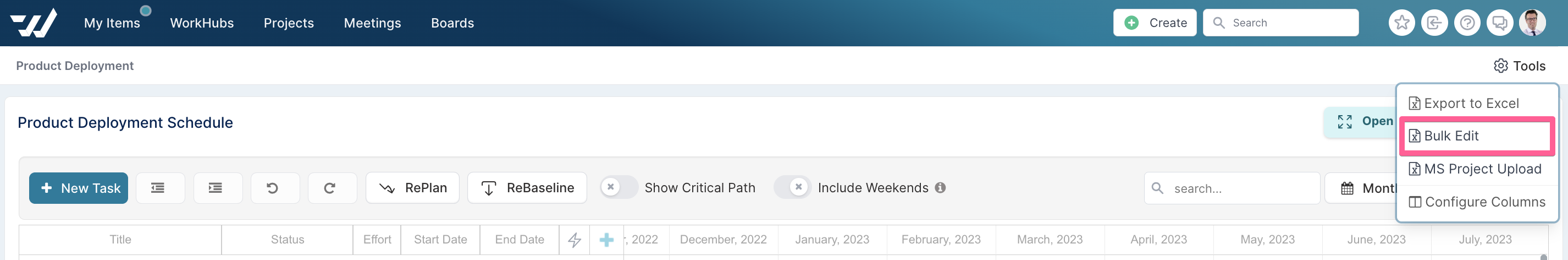
Task: Open the chat messages icon
Action: tap(1500, 23)
